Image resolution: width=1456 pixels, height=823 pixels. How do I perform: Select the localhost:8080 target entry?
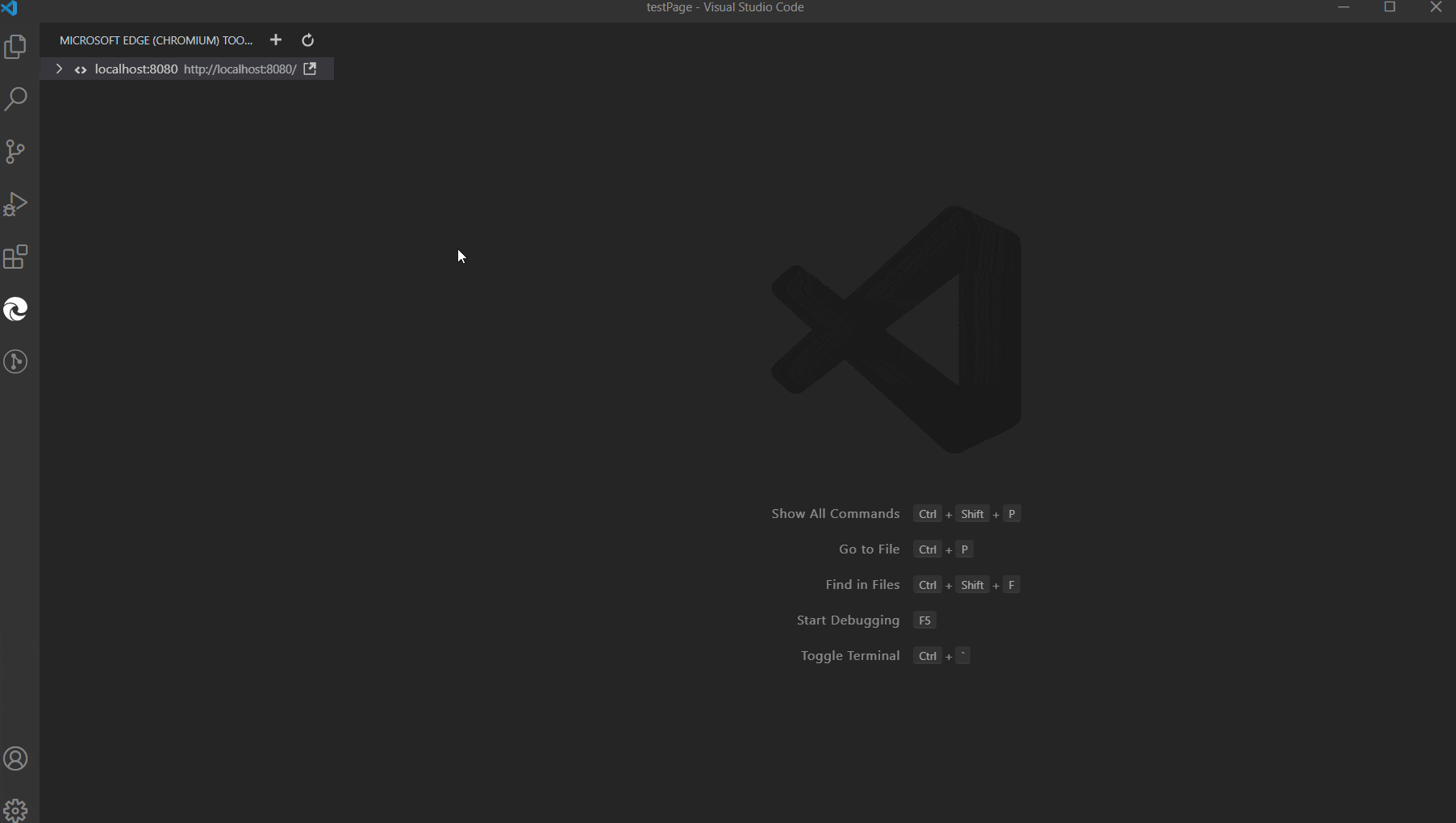point(136,69)
